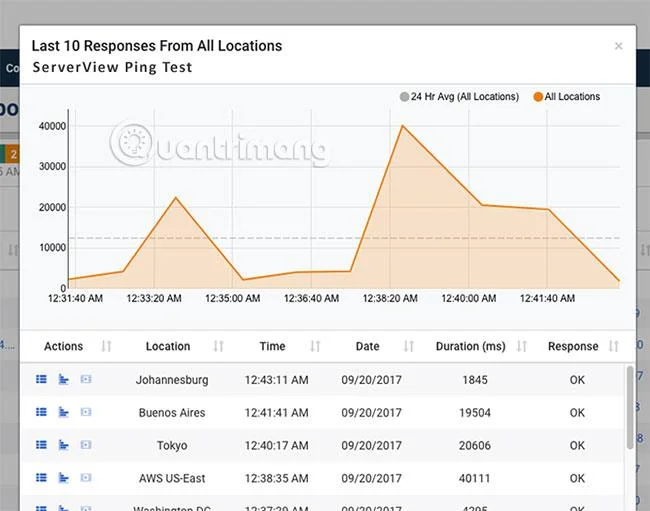Click the Time column header label
Screen dimensions: 650x511
pyautogui.click(x=272, y=346)
